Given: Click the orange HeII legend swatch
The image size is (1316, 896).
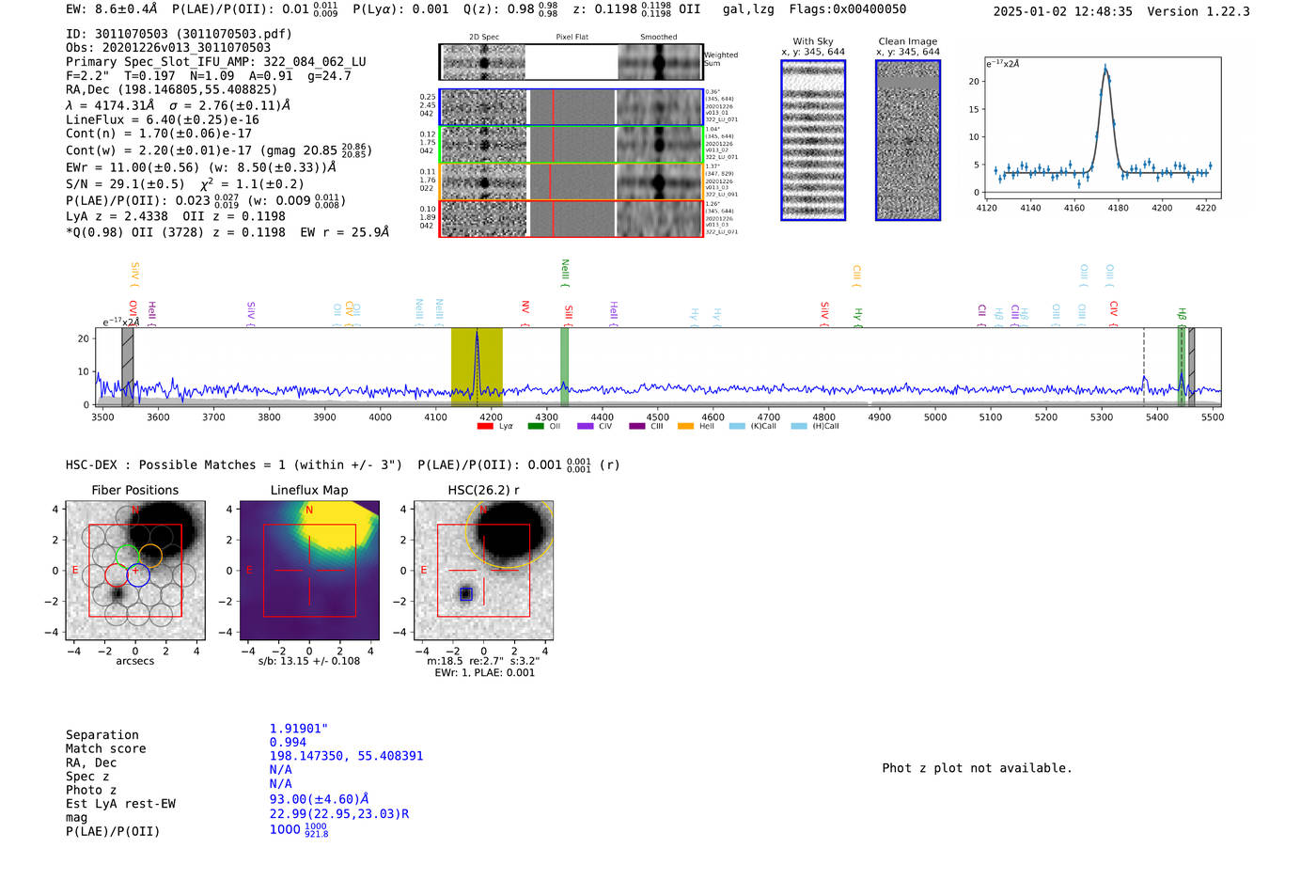Looking at the screenshot, I should [686, 427].
